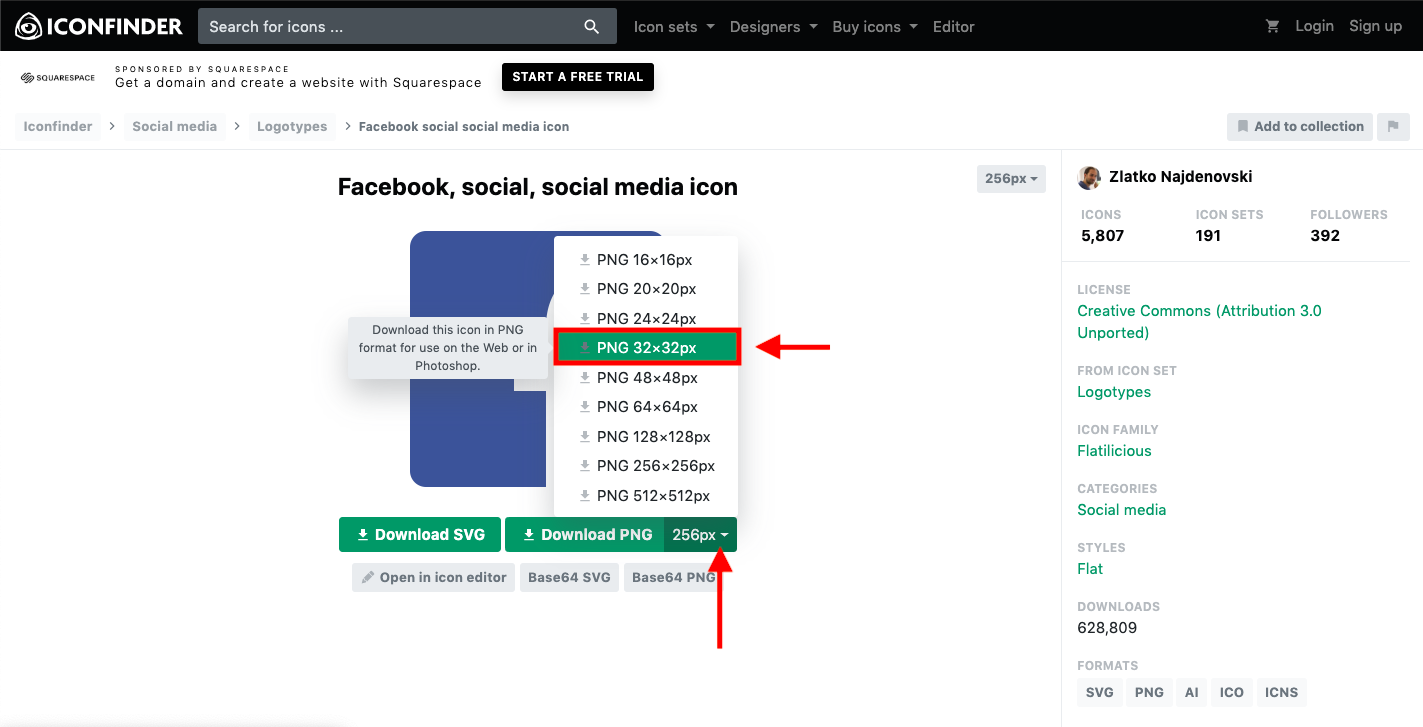Open the Logotypes icon set link
The width and height of the screenshot is (1423, 727).
pos(1113,391)
